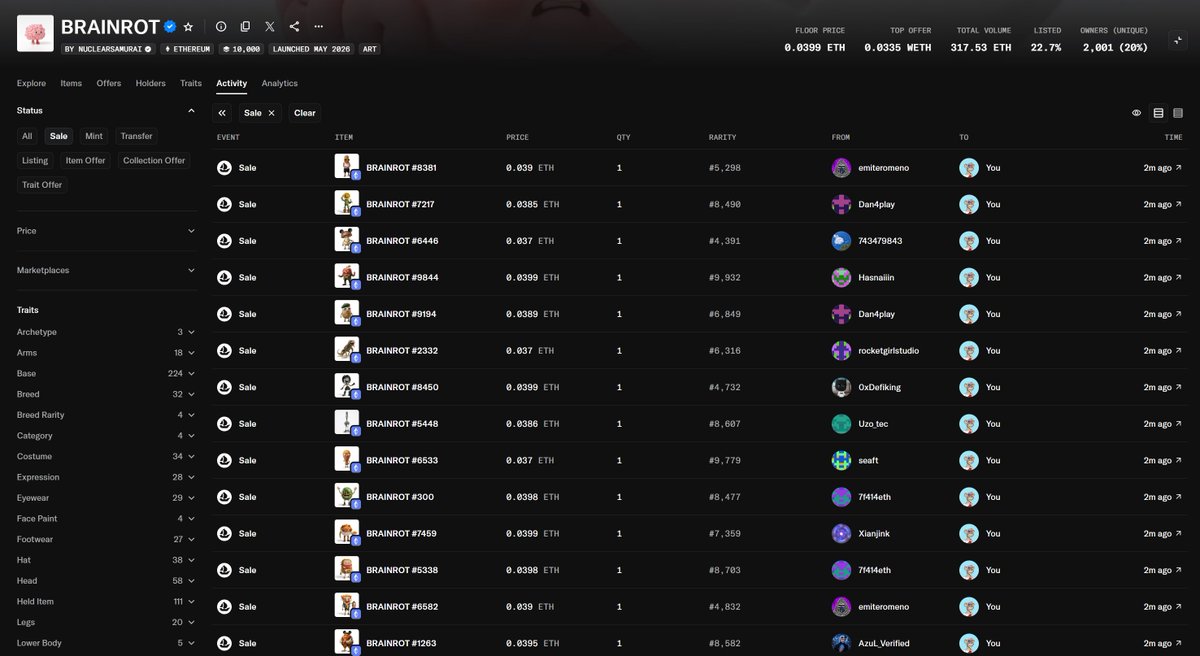Viewport: 1200px width, 656px height.
Task: Click the Azul_Verified seller avatar
Action: [x=841, y=643]
